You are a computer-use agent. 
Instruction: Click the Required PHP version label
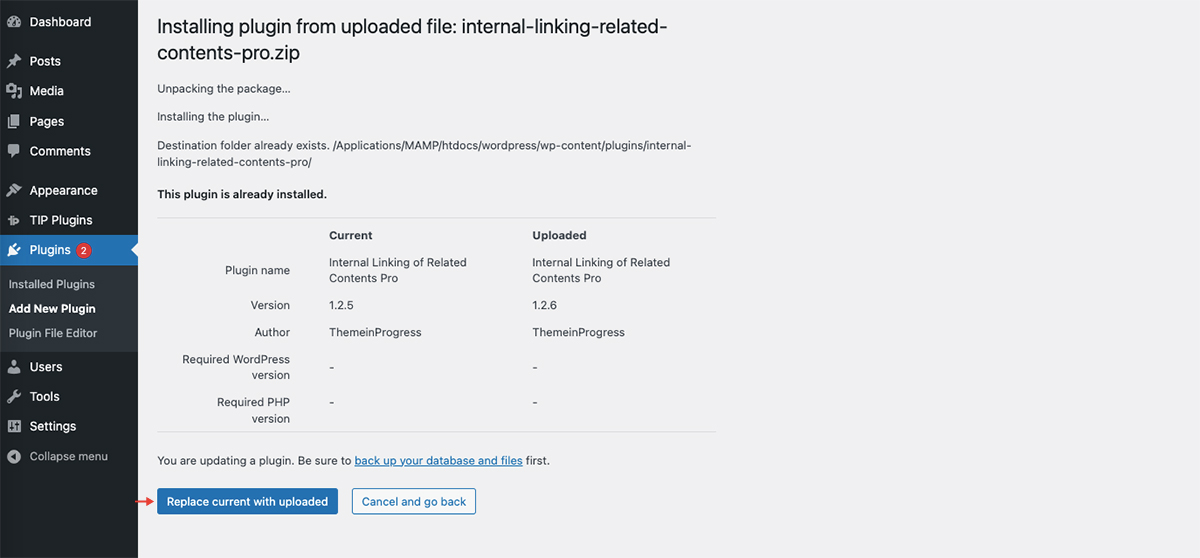253,411
